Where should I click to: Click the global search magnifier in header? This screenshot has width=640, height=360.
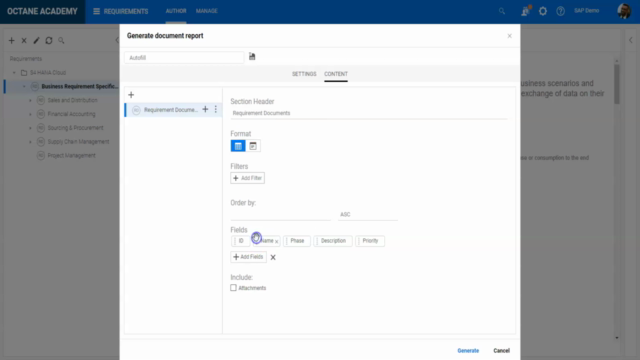(502, 11)
